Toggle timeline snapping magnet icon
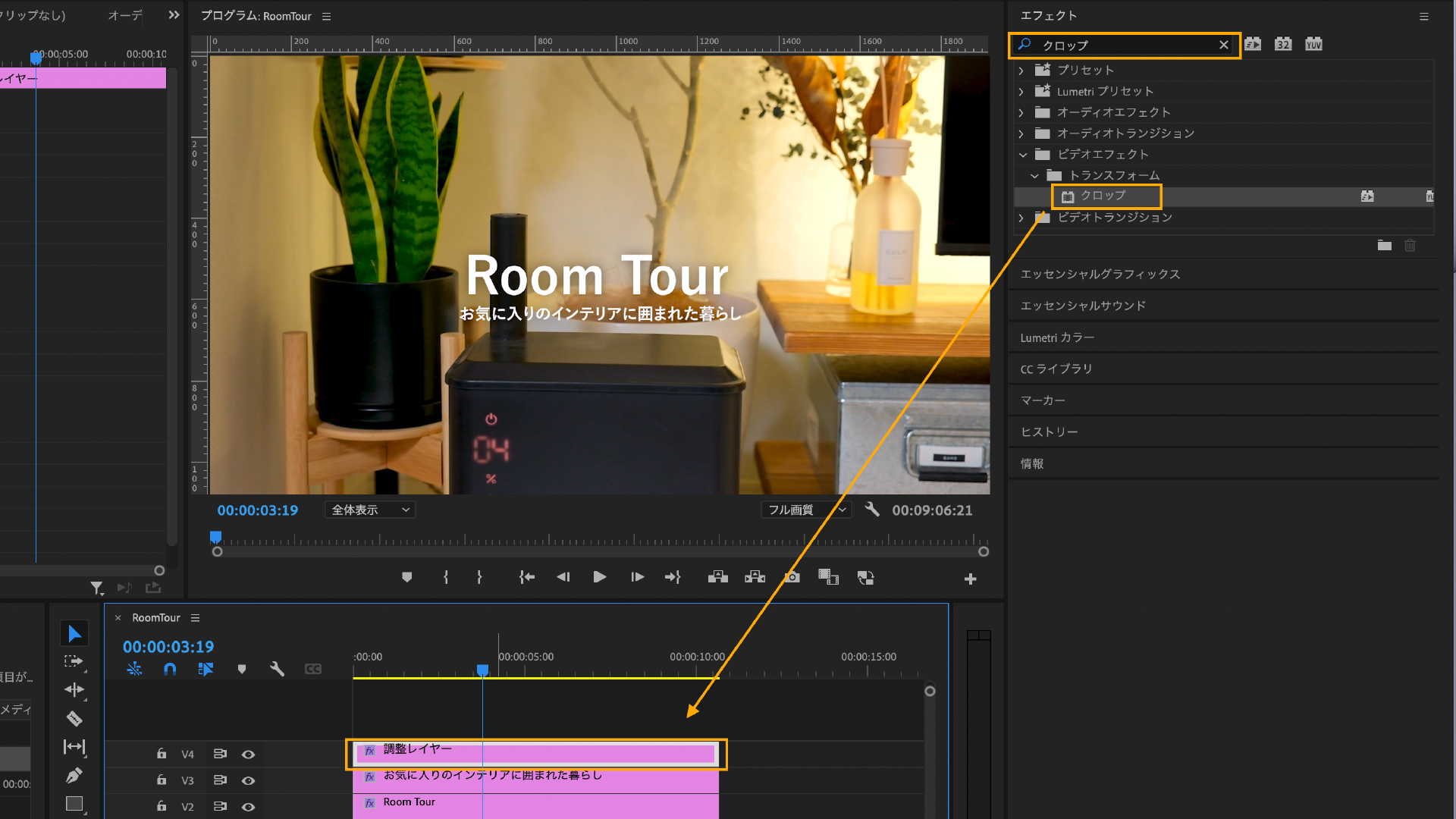Image resolution: width=1456 pixels, height=819 pixels. click(x=170, y=669)
